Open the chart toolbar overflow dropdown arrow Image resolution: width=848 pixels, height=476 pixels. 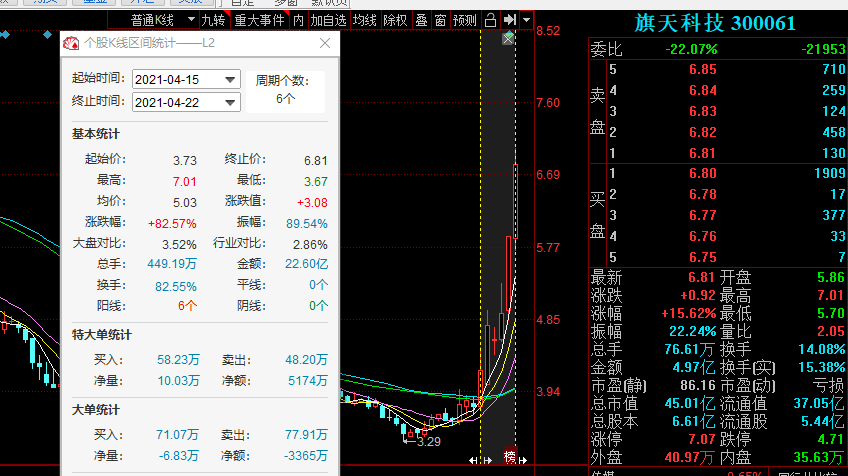(x=526, y=21)
